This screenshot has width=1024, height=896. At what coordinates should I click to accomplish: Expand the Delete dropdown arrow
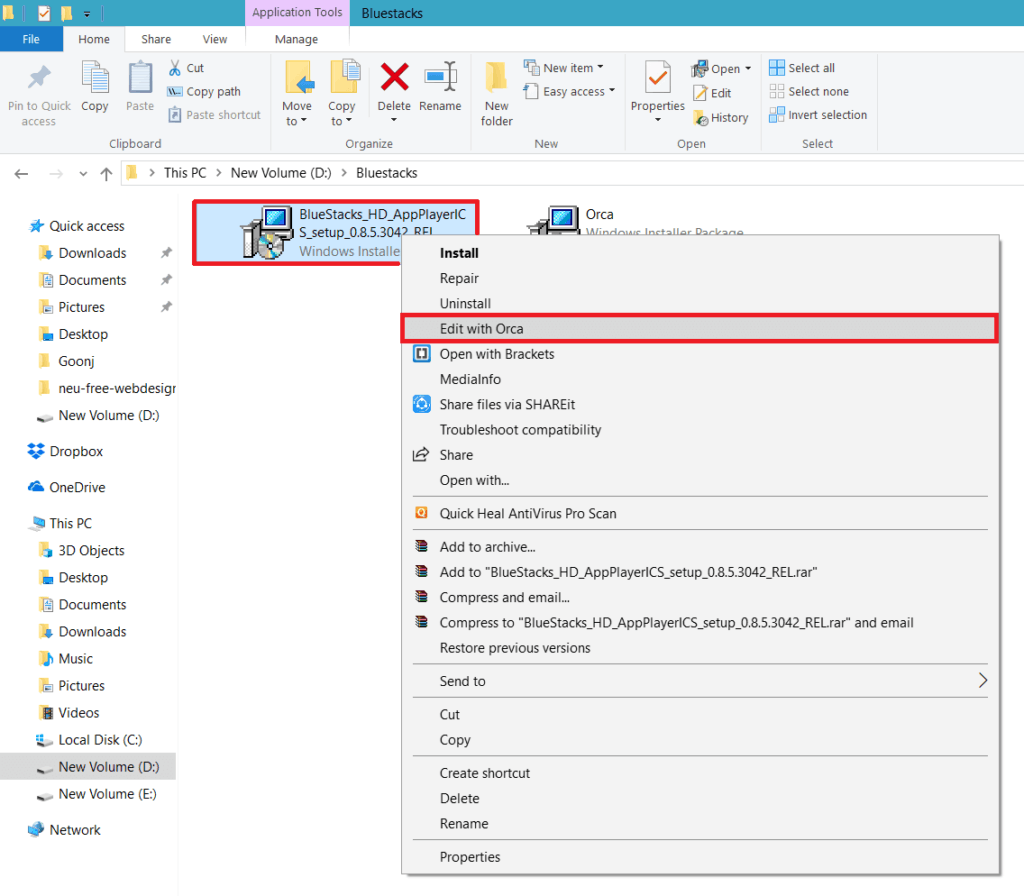click(394, 120)
